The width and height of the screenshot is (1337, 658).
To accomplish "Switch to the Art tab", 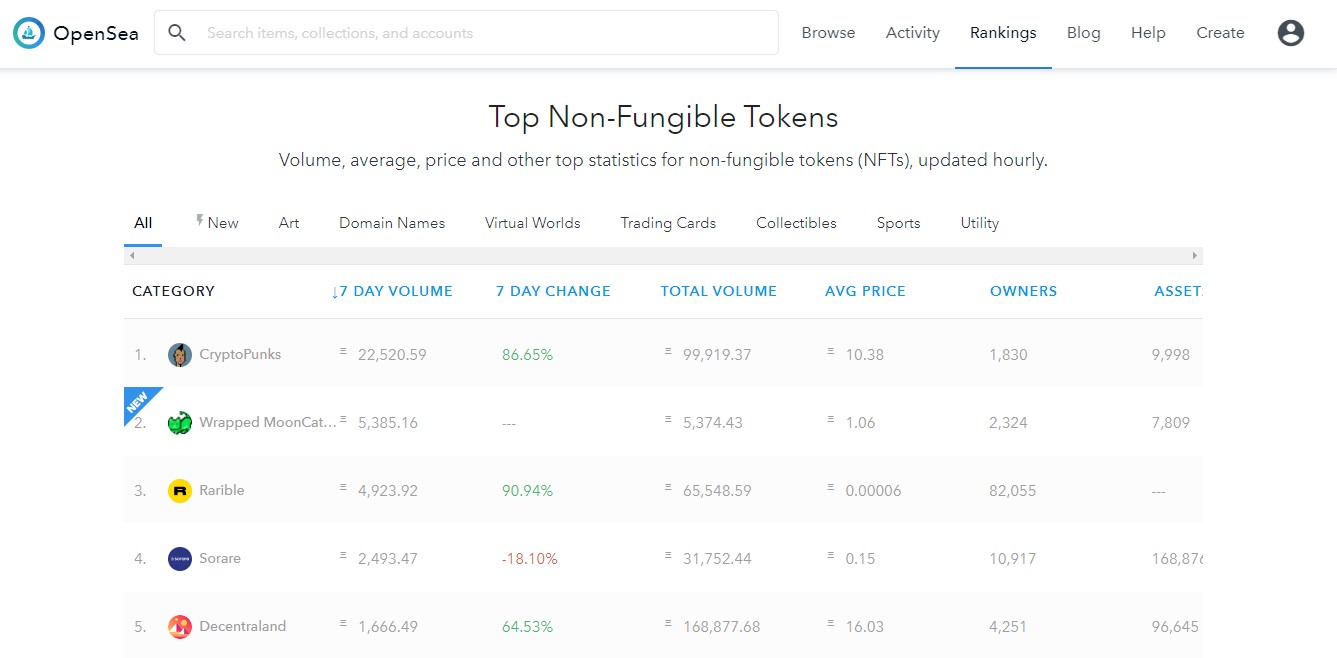I will tap(289, 223).
